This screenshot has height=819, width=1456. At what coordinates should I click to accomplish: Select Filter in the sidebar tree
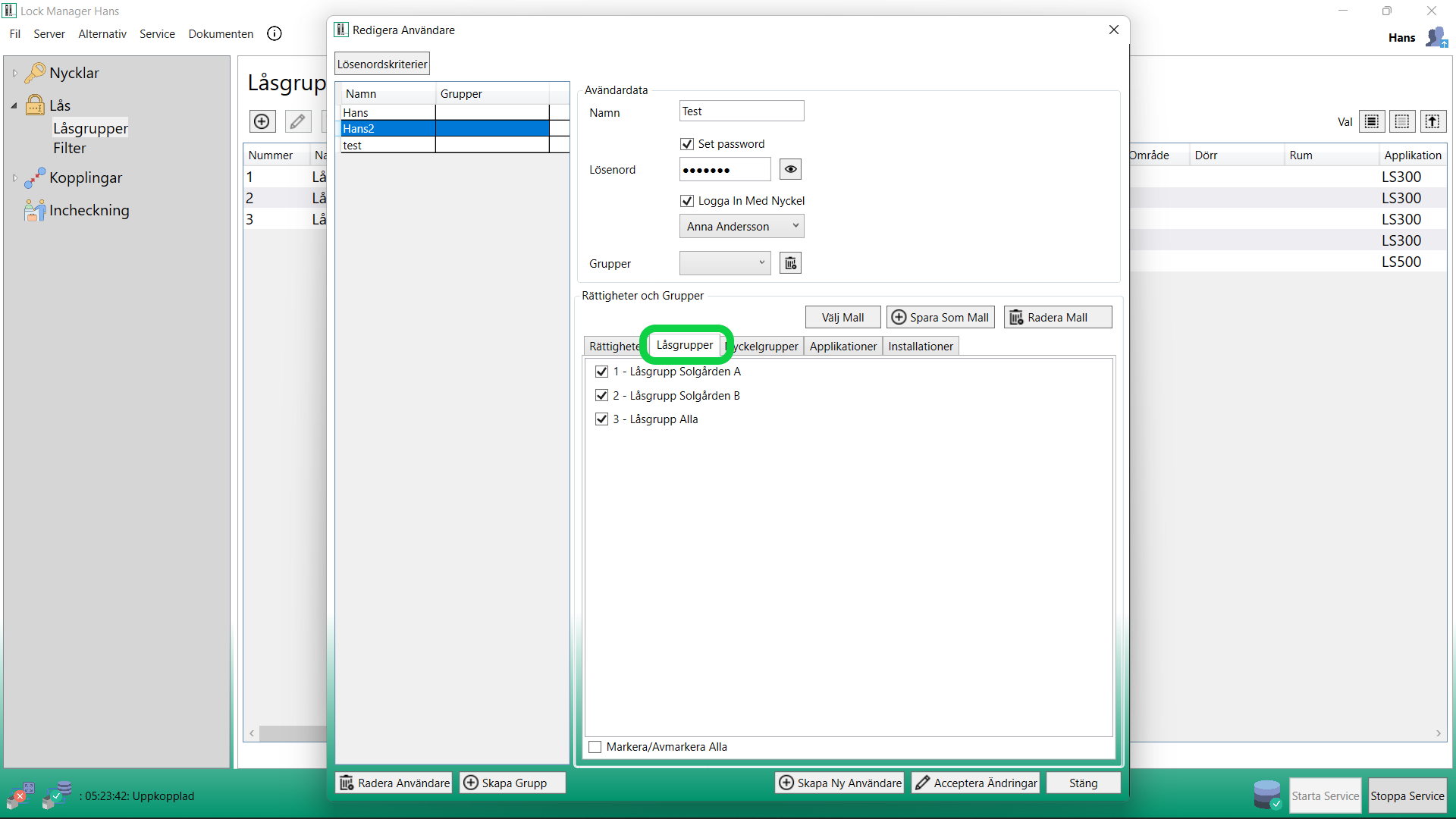coord(69,148)
